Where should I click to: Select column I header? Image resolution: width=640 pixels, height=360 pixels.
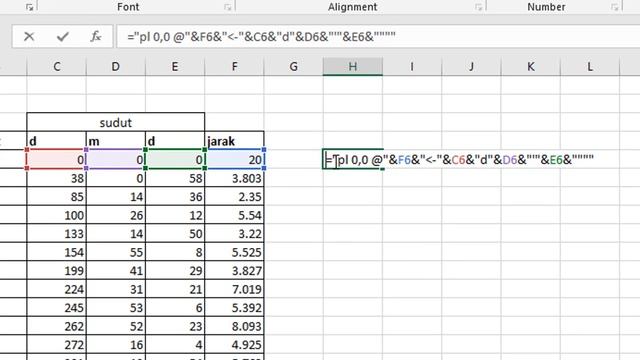click(x=412, y=67)
